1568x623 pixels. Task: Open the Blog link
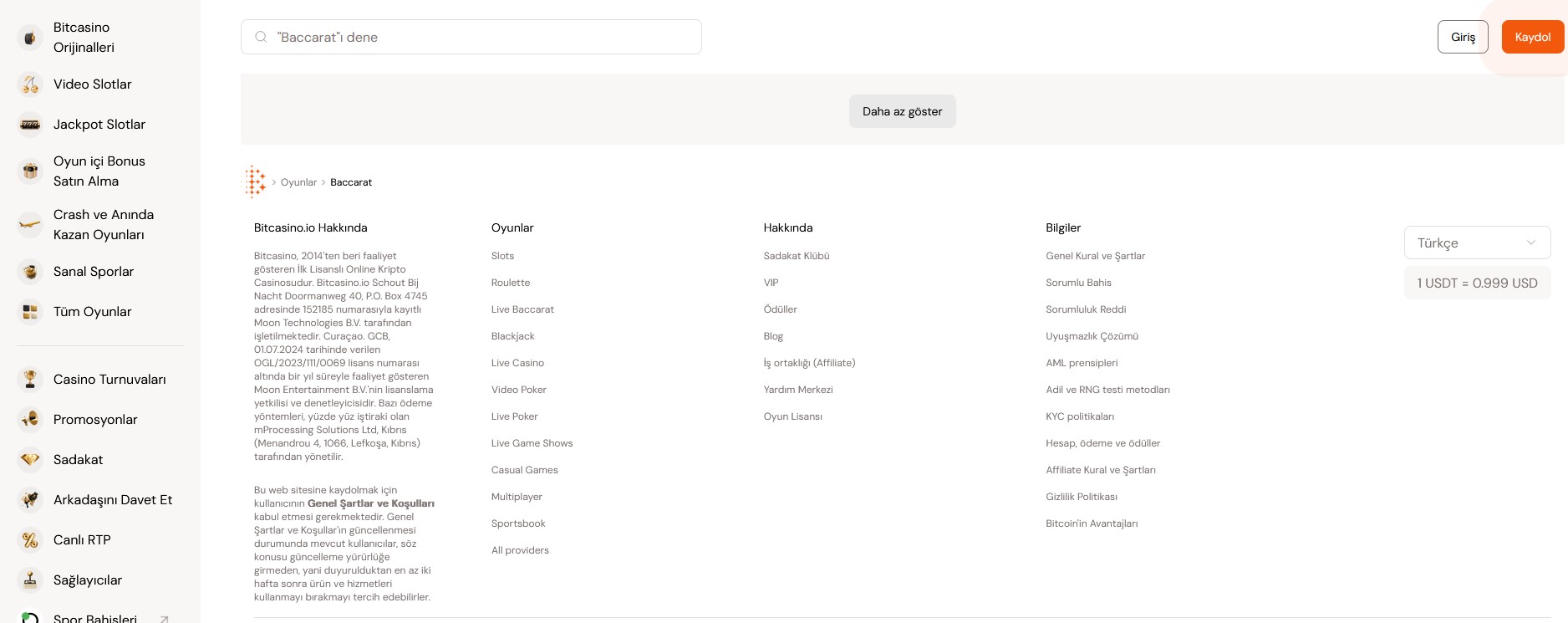click(x=773, y=336)
